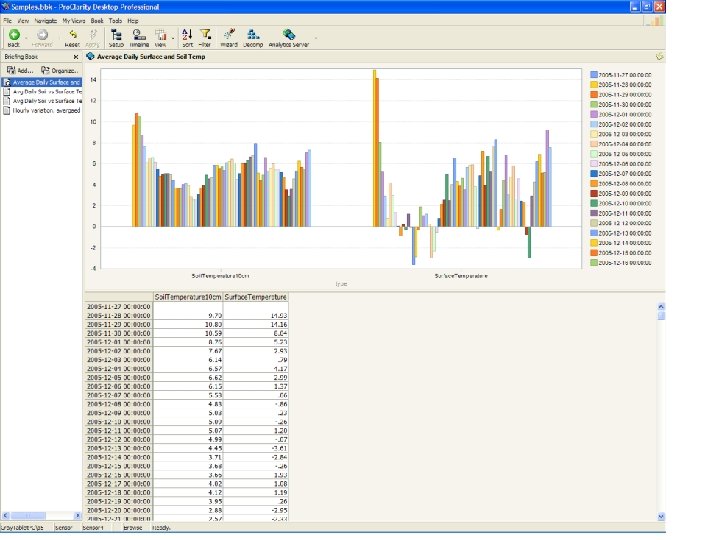Open the Decomp tool
720x540 pixels.
click(253, 36)
